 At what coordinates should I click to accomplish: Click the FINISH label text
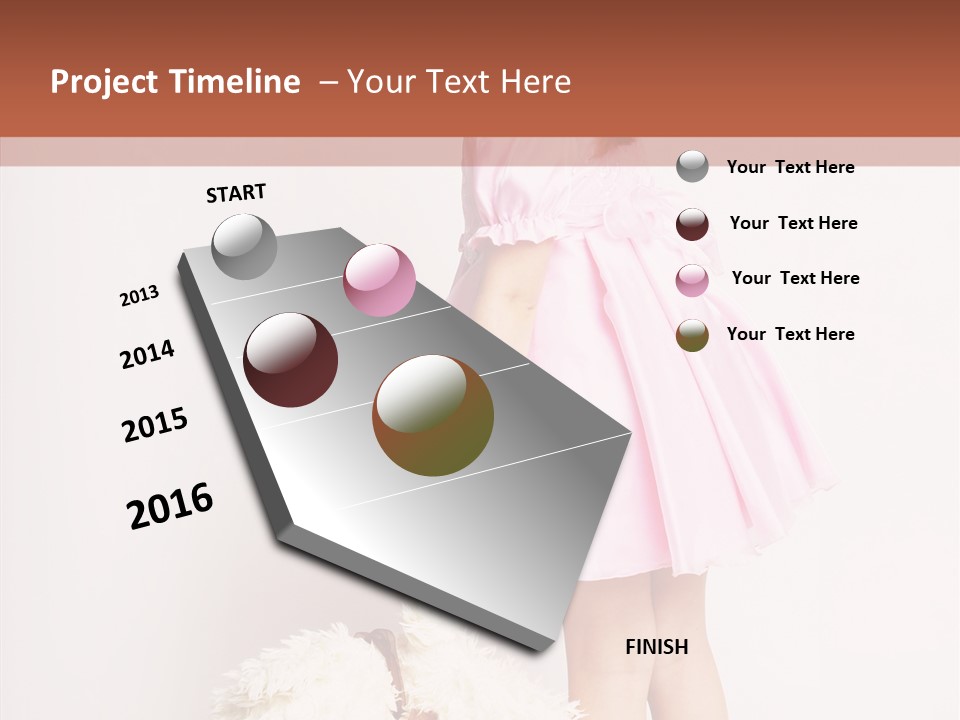point(657,647)
